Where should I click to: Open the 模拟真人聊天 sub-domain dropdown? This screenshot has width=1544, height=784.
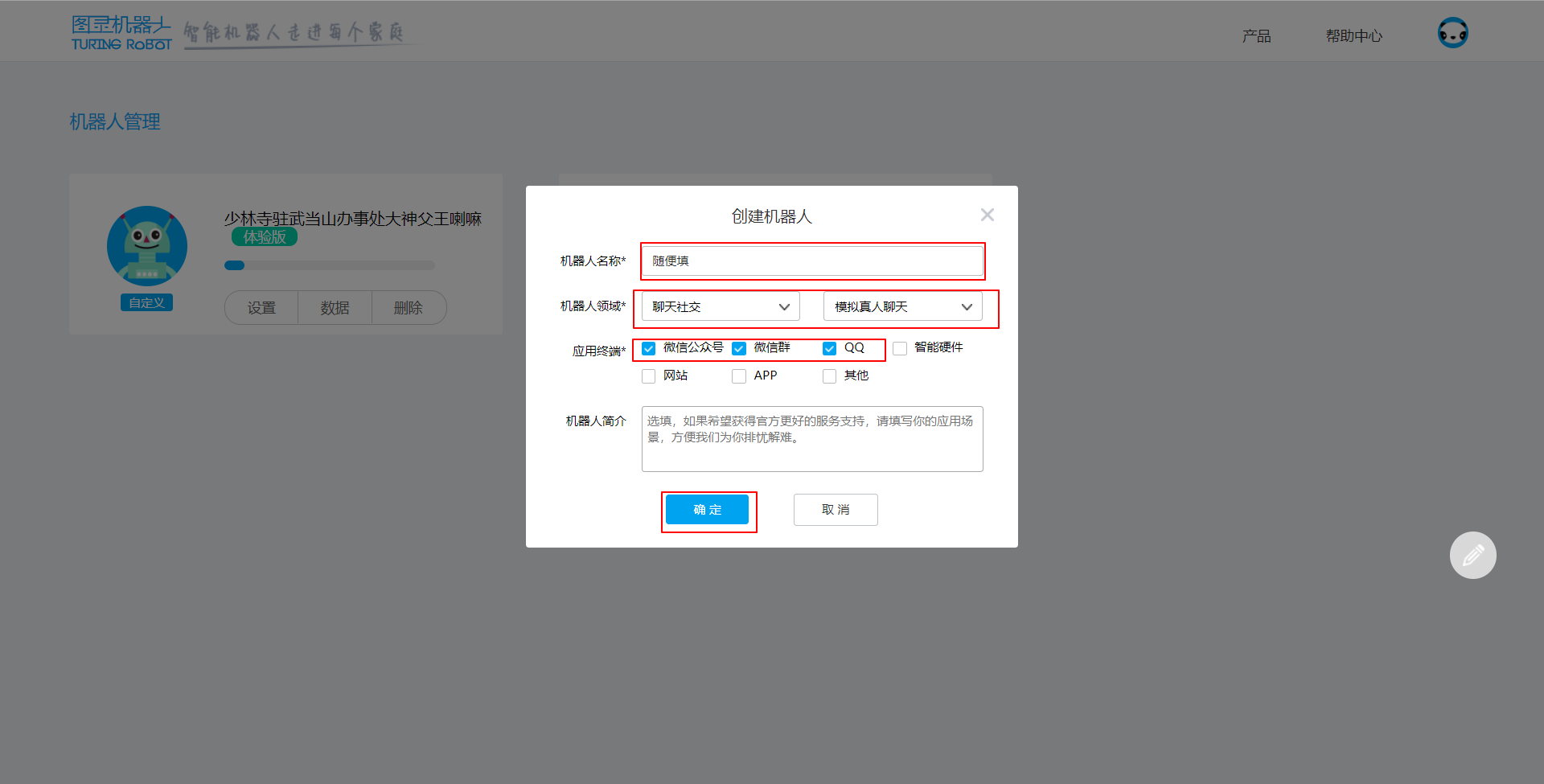pyautogui.click(x=902, y=306)
